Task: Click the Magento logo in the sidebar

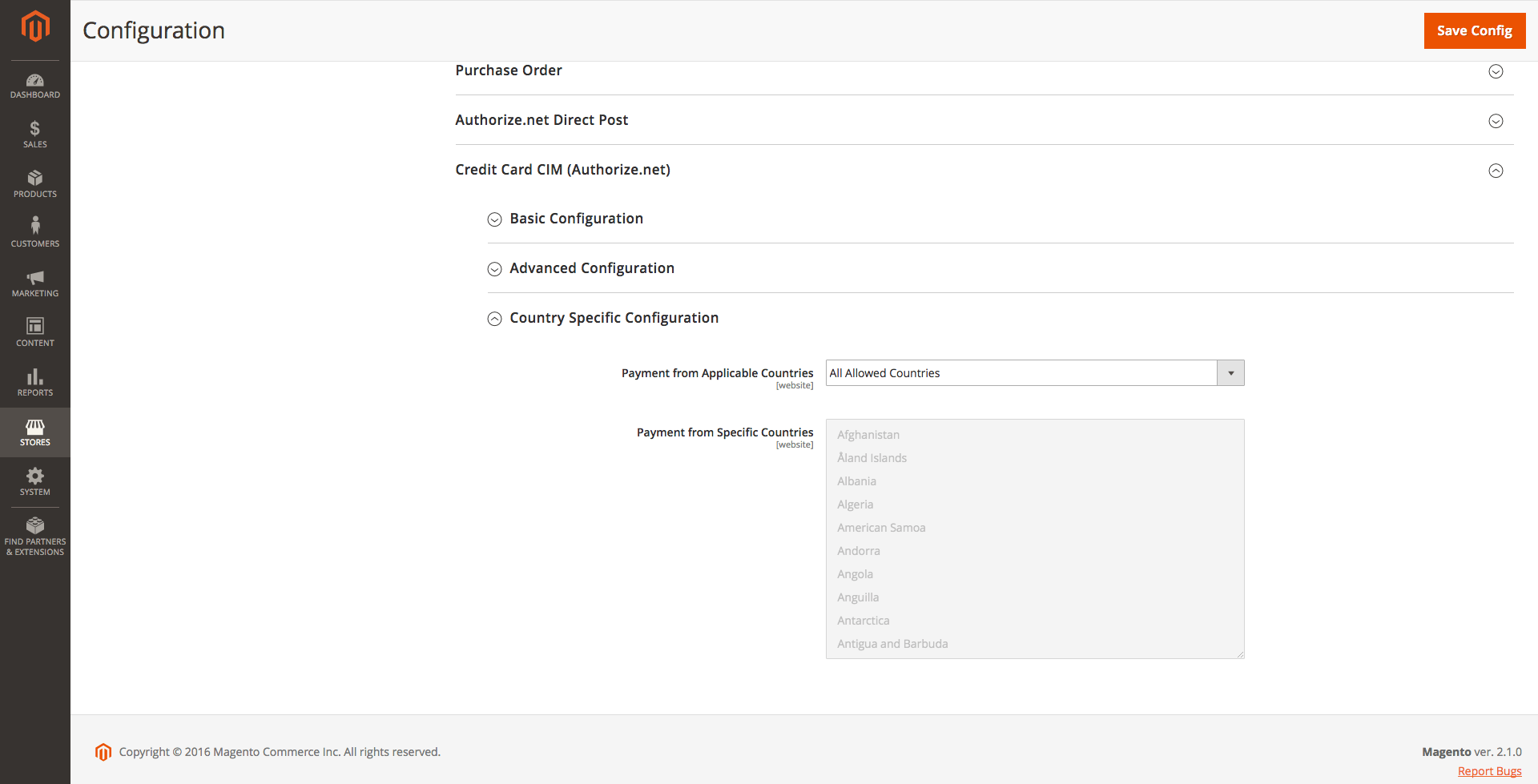Action: [35, 26]
